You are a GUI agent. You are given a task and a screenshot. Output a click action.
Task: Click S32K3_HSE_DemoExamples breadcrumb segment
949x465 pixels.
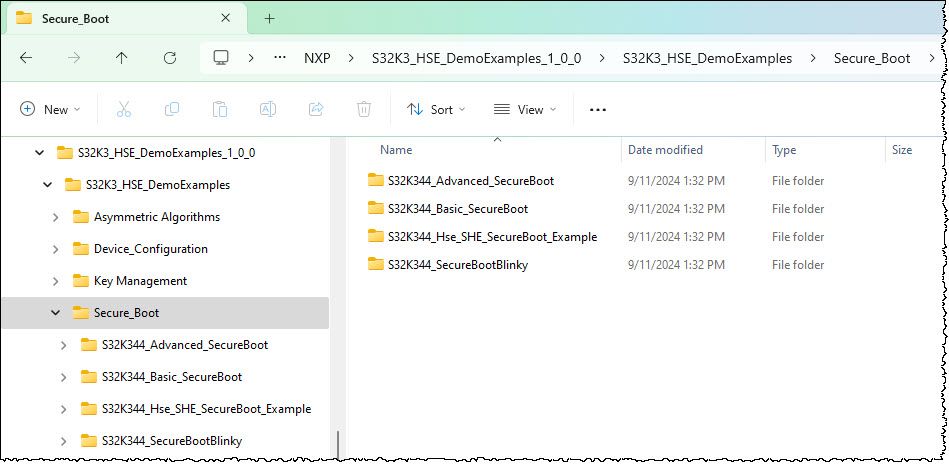[x=708, y=58]
